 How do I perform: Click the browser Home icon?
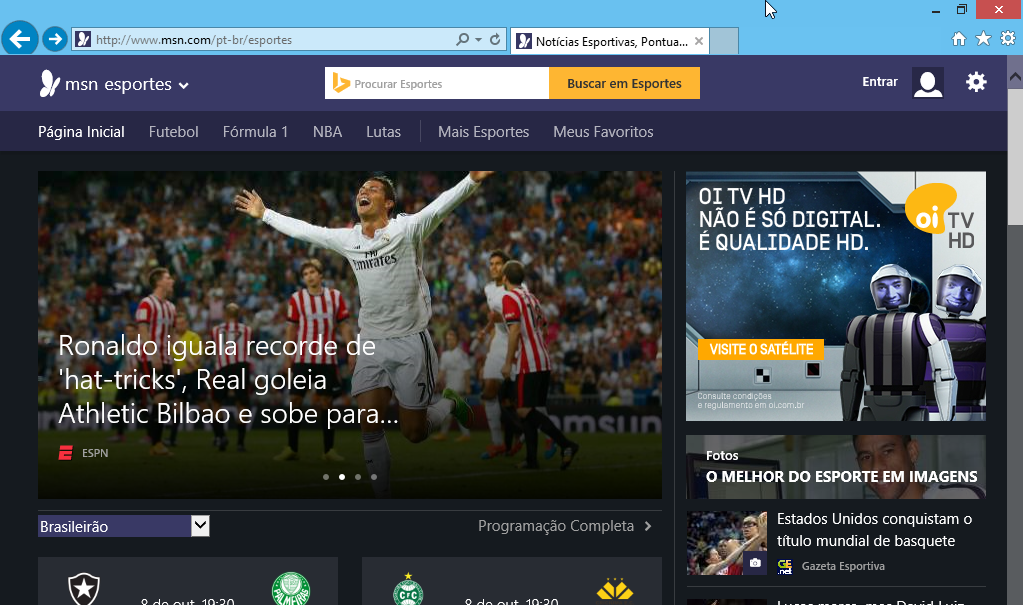click(958, 39)
